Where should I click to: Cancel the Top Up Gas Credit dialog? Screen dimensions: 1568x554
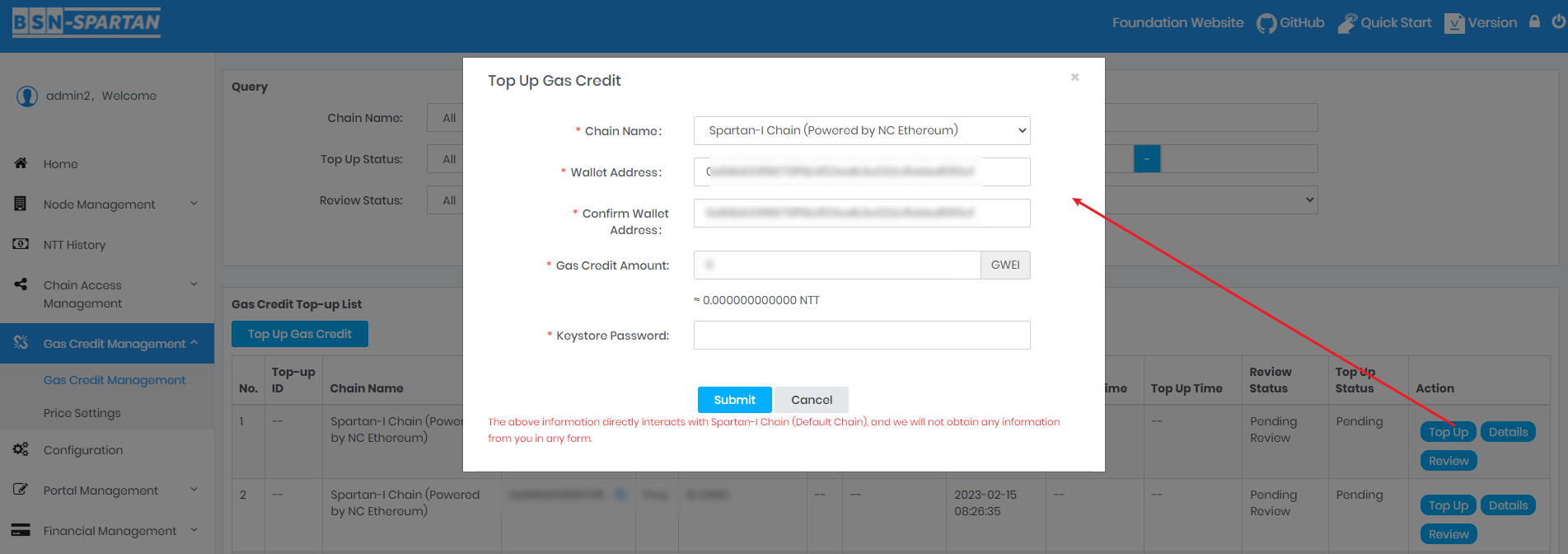(x=811, y=400)
